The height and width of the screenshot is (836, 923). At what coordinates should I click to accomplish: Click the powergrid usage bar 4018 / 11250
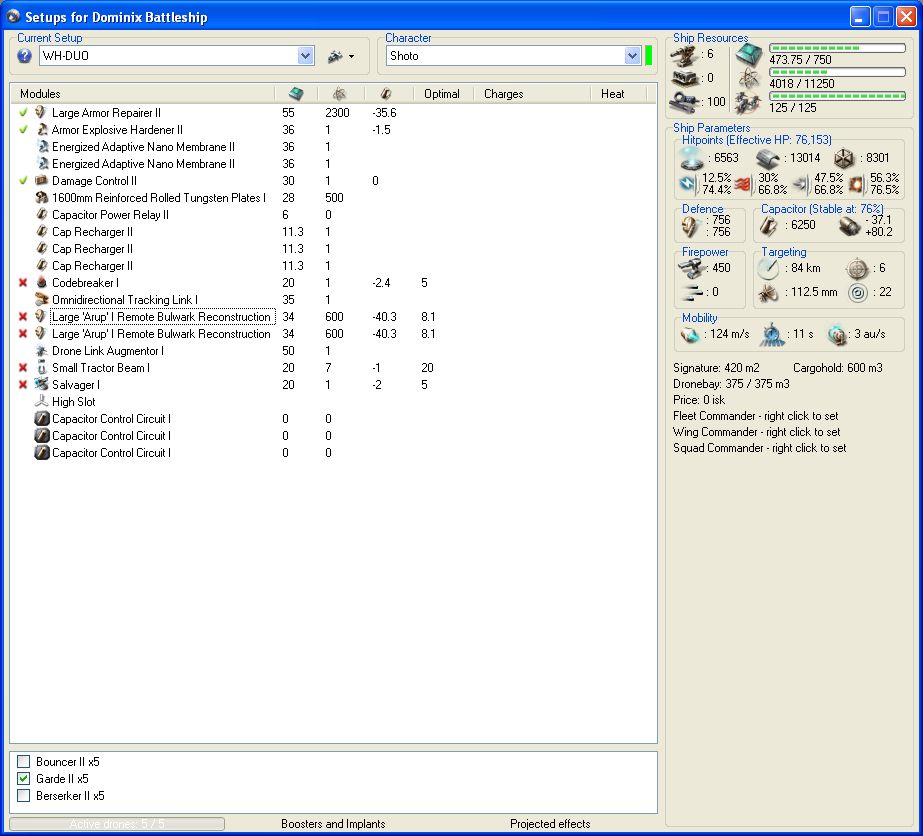[x=837, y=72]
